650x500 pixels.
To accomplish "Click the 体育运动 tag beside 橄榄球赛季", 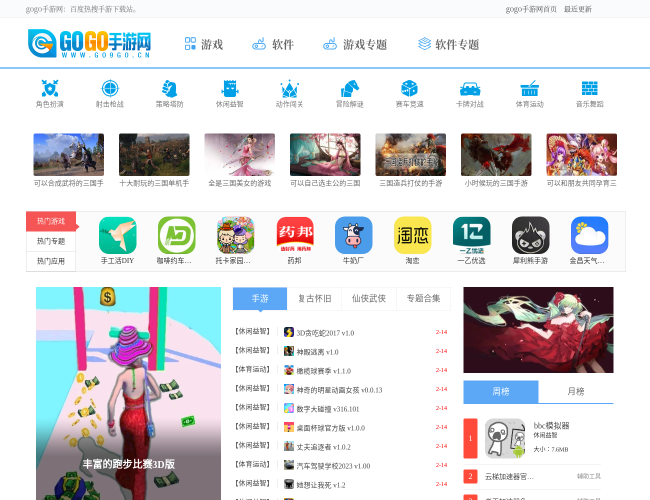I will (252, 369).
